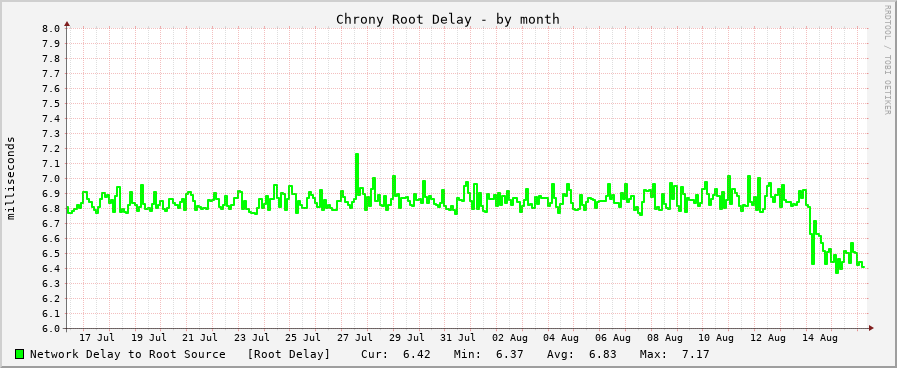Screen dimensions: 897x368
Task: Click the 8.0 y-axis tick label
Action: (x=51, y=29)
